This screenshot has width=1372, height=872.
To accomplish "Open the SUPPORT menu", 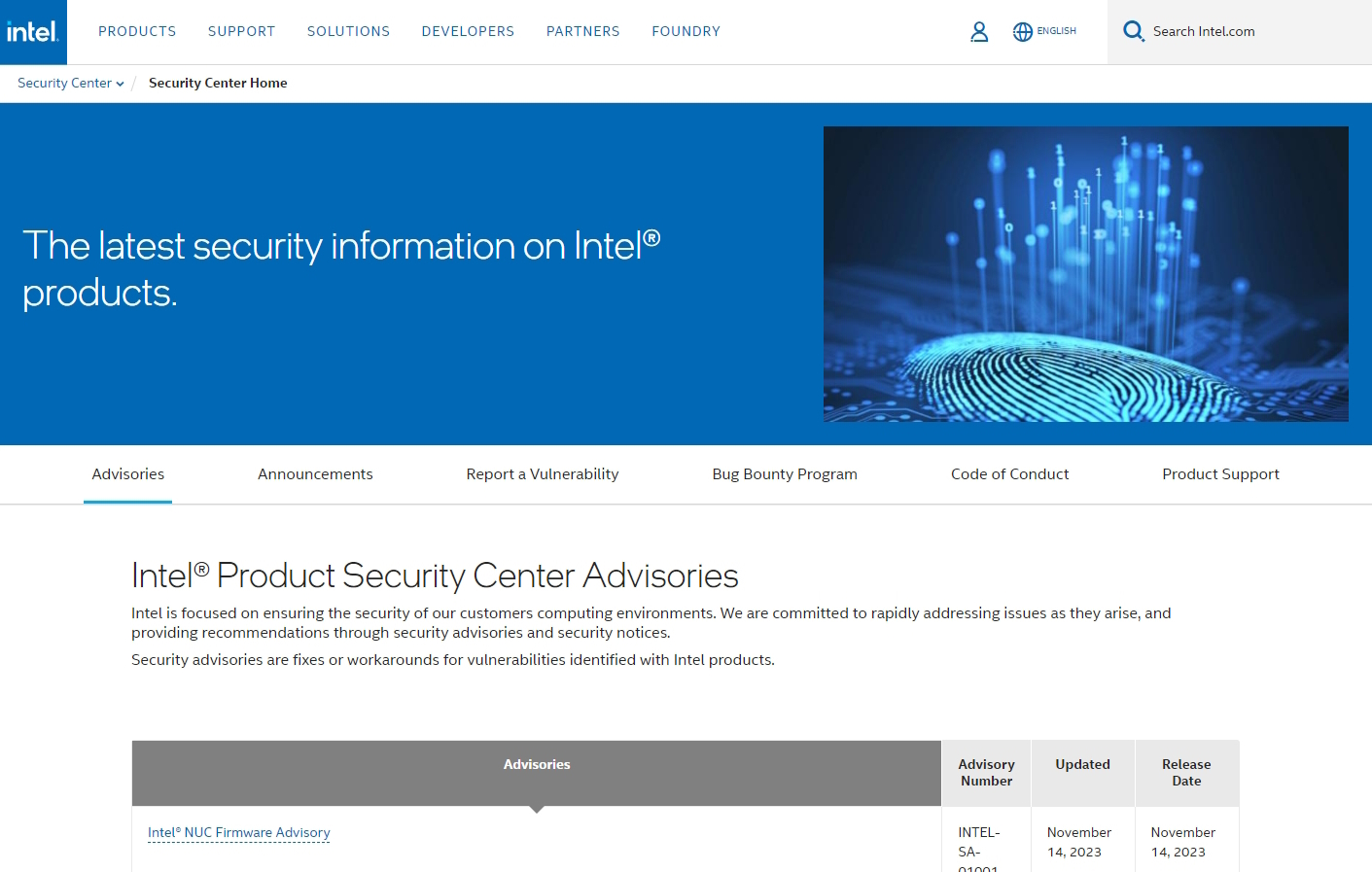I will coord(241,31).
